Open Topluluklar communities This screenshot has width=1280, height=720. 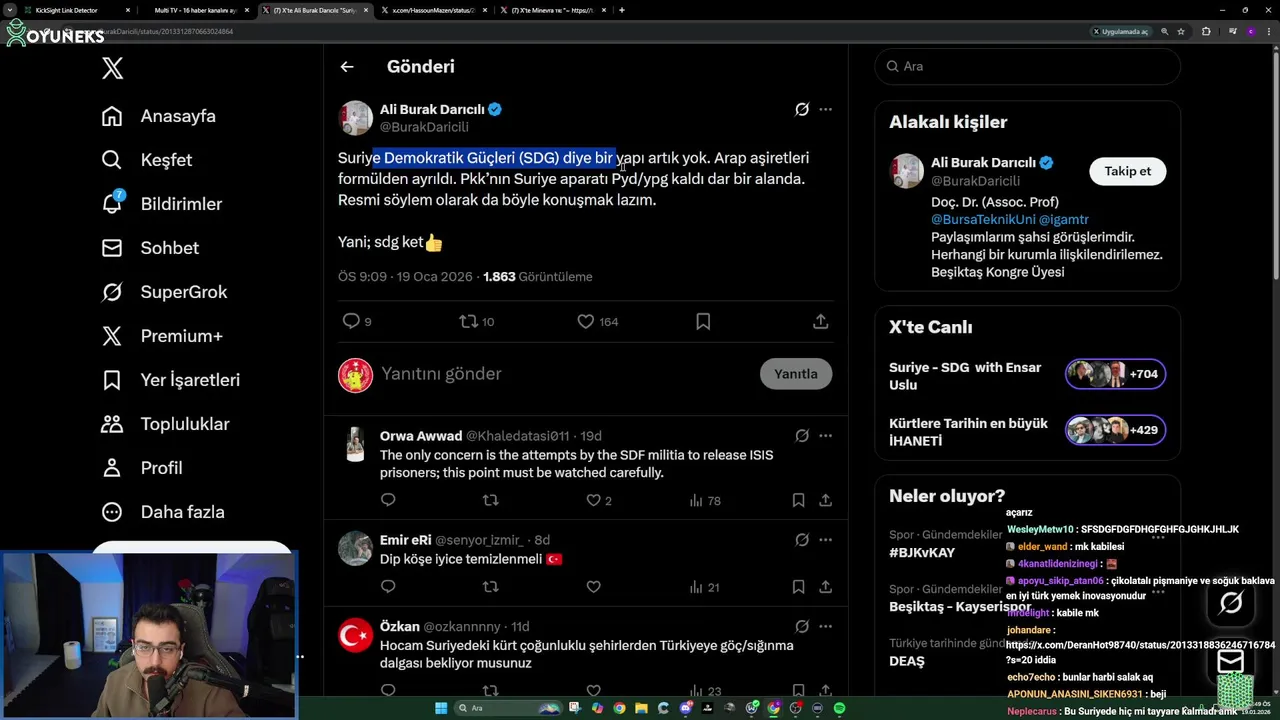(x=166, y=424)
